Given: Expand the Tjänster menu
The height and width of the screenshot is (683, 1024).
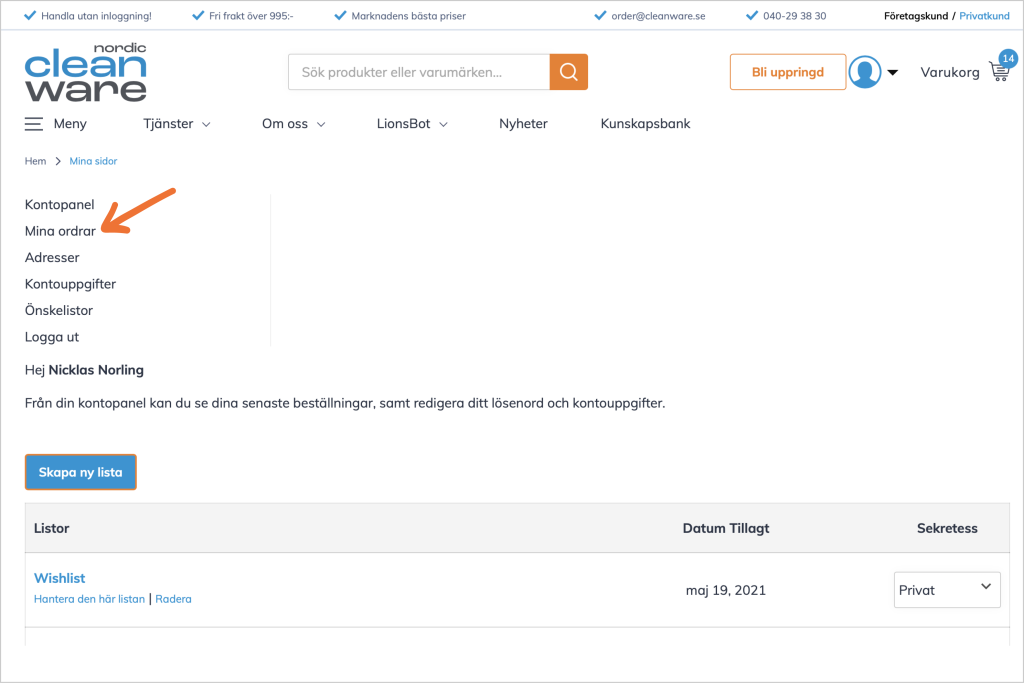Looking at the screenshot, I should (x=177, y=124).
